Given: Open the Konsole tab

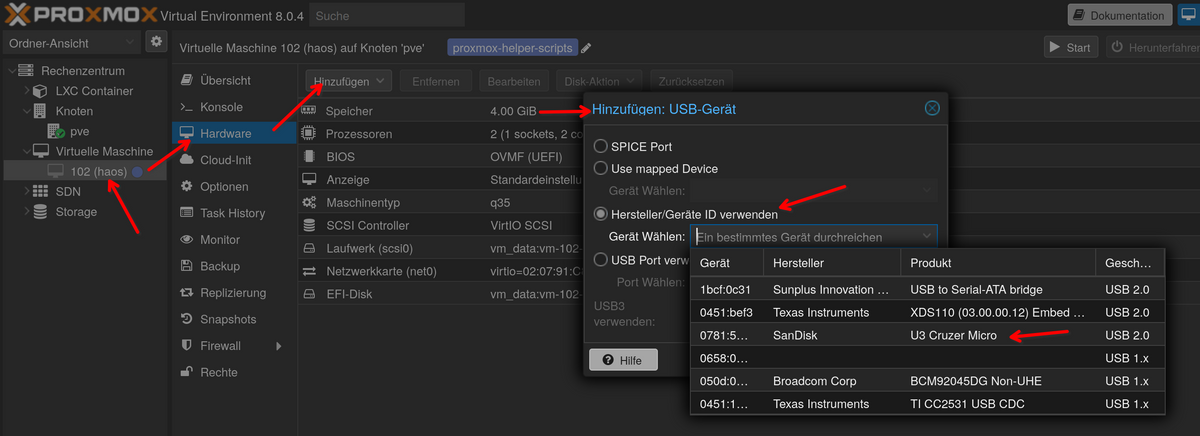Looking at the screenshot, I should click(x=235, y=107).
